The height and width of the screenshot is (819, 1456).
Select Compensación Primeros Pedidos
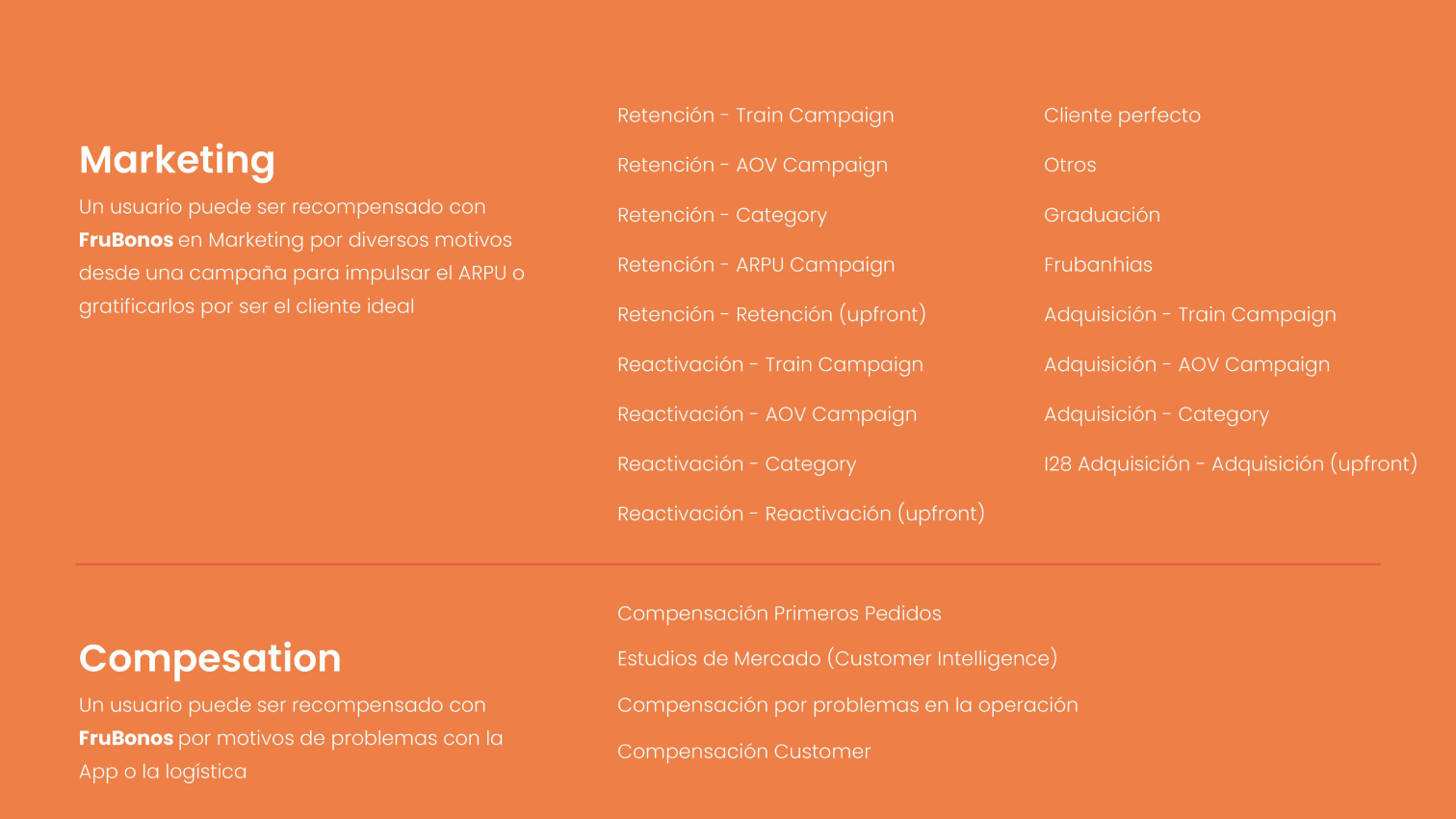click(779, 614)
